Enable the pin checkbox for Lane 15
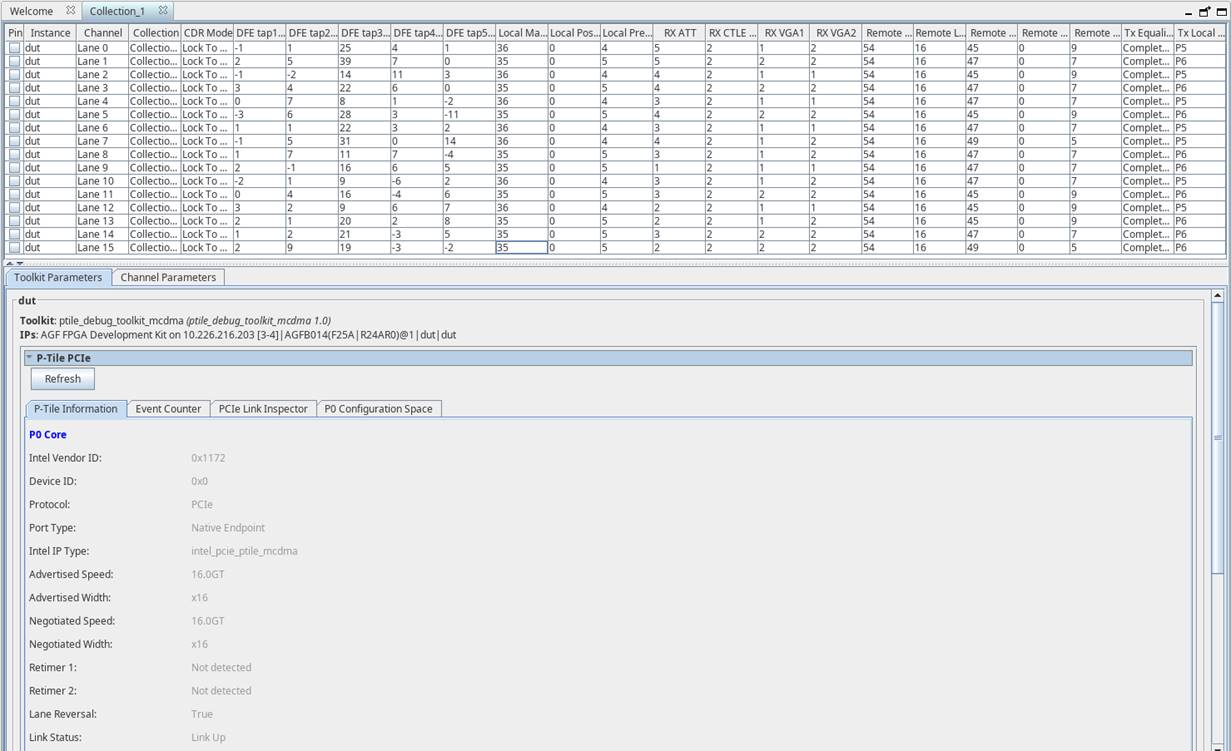1231x751 pixels. point(14,247)
